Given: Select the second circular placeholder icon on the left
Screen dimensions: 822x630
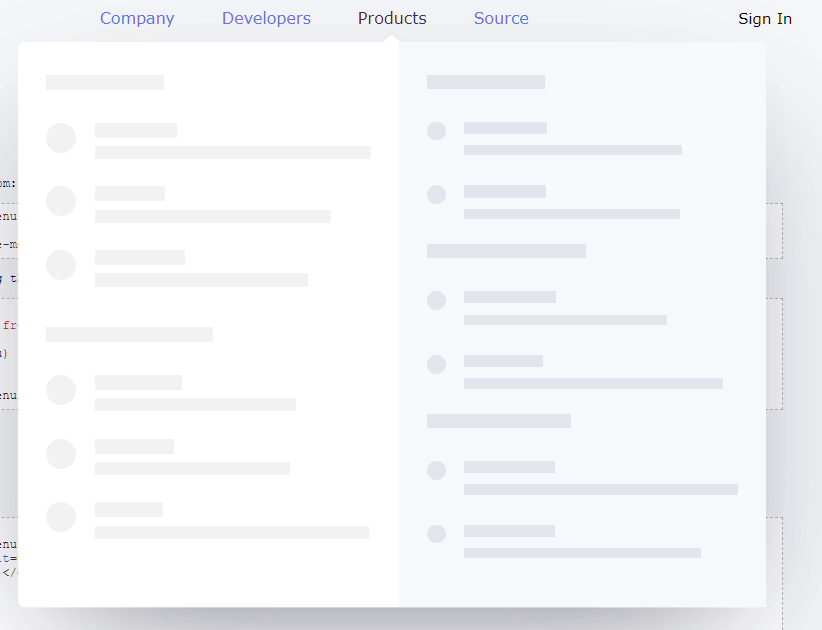Looking at the screenshot, I should pyautogui.click(x=61, y=201).
